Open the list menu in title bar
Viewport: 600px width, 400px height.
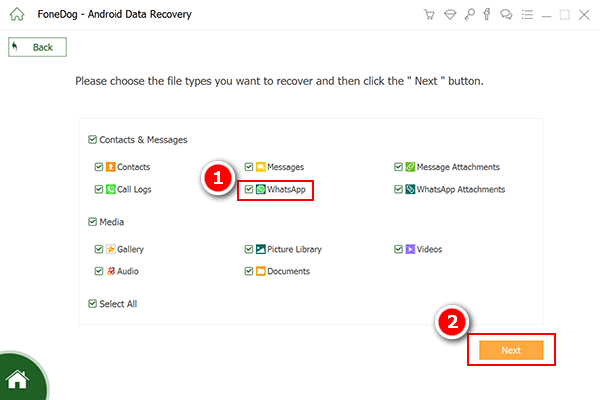(526, 15)
